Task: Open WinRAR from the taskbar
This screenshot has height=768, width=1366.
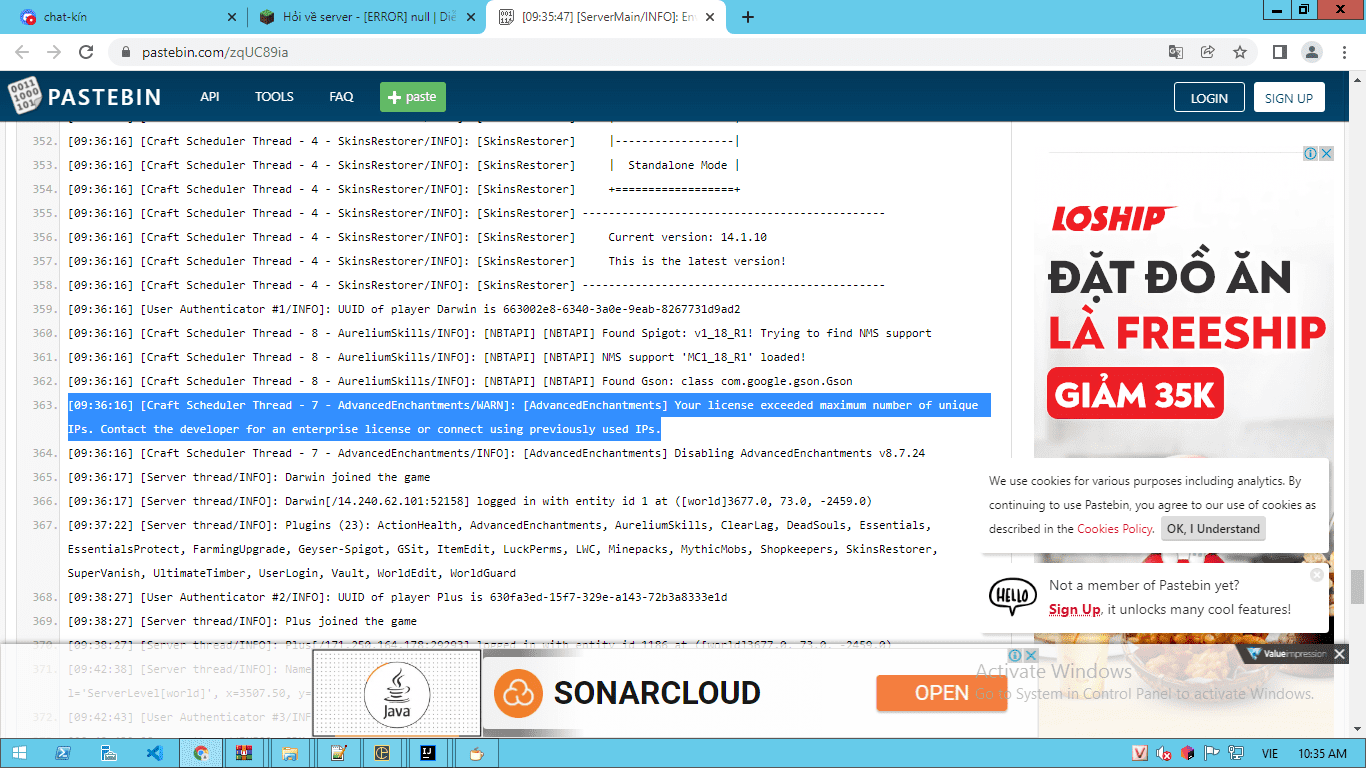Action: [244, 753]
